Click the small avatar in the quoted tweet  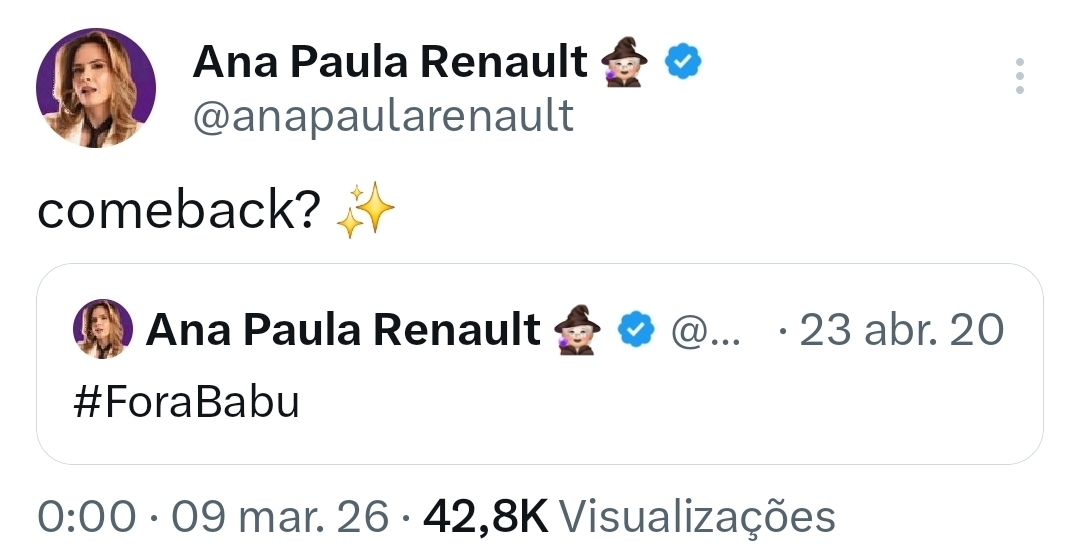pyautogui.click(x=103, y=329)
